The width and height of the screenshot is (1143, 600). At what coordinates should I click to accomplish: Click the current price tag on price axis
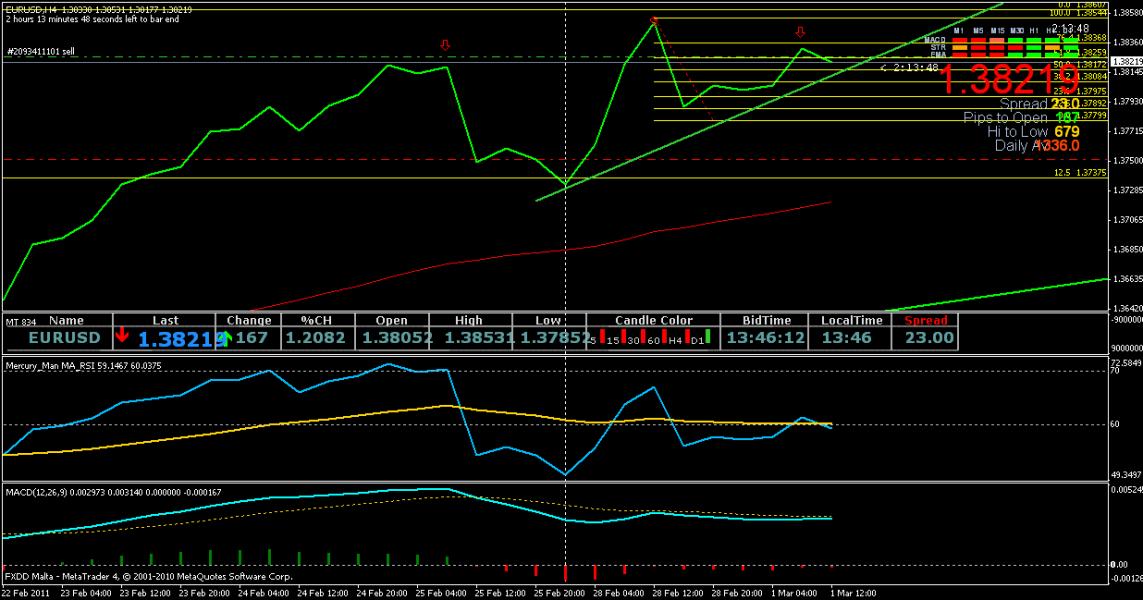1125,61
